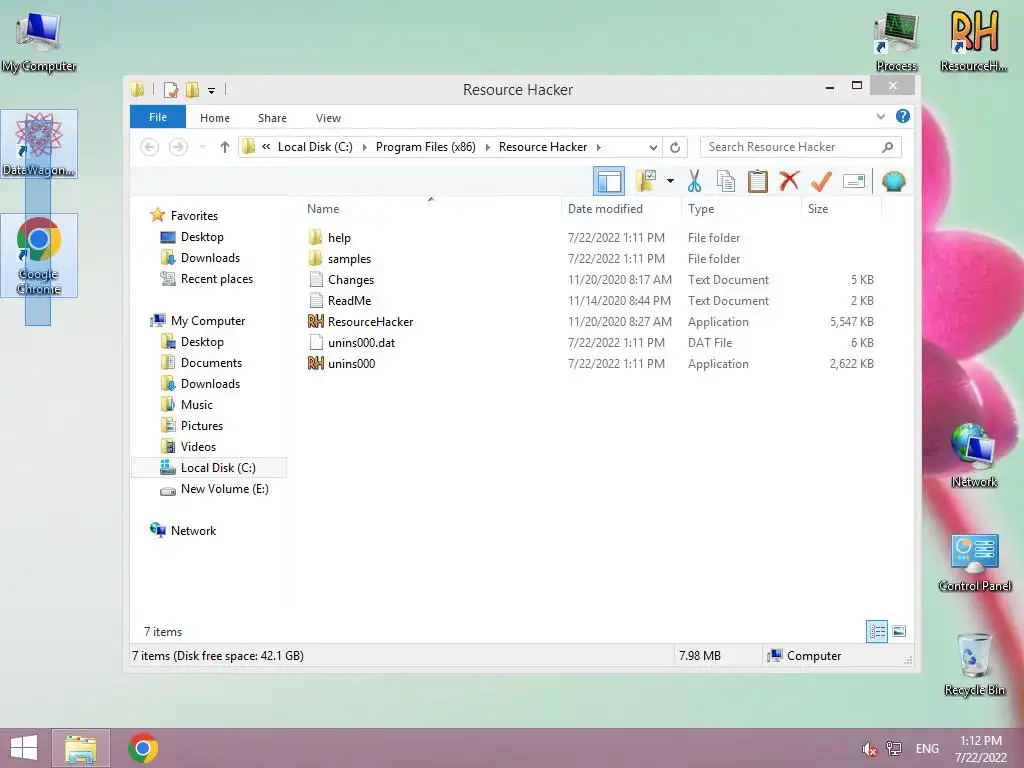1024x768 pixels.
Task: Open Recent places in the sidebar
Action: [x=216, y=279]
